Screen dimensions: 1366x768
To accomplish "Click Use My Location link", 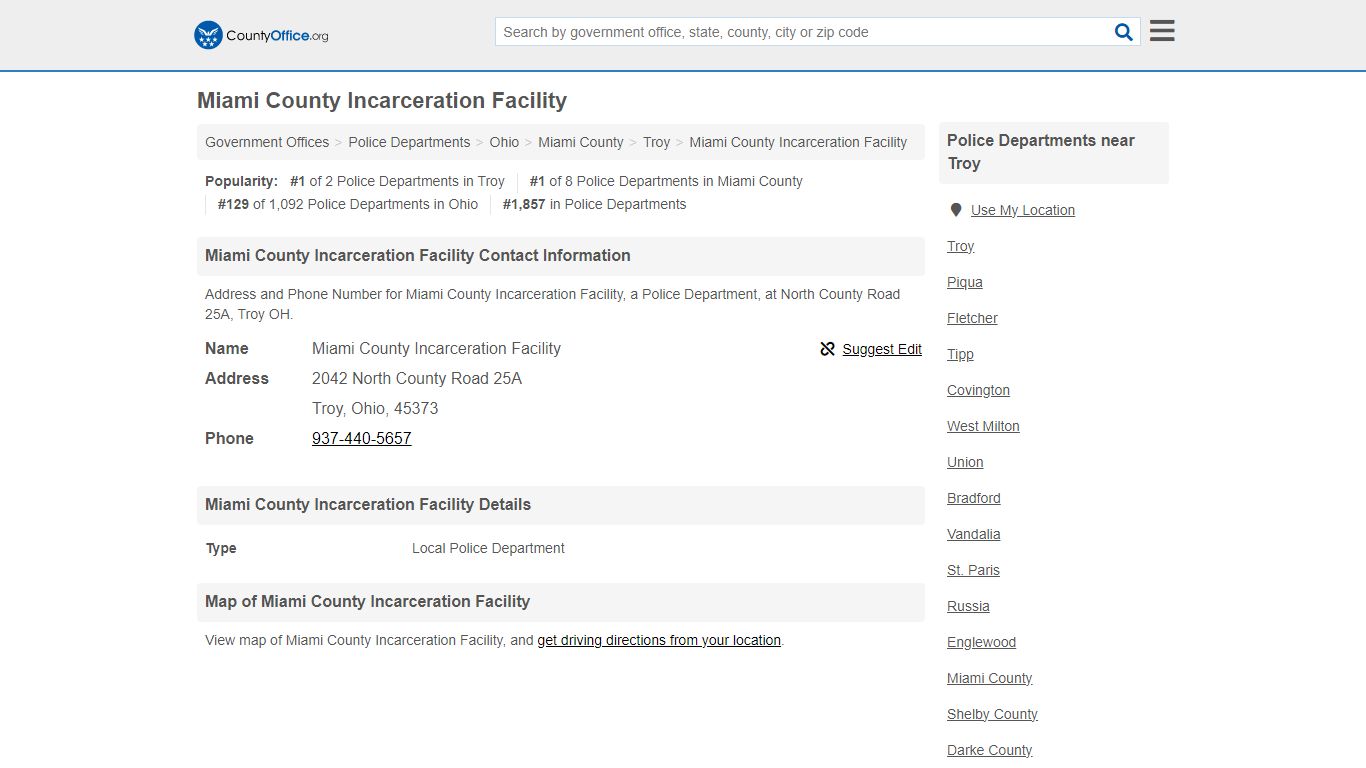I will click(x=1023, y=210).
